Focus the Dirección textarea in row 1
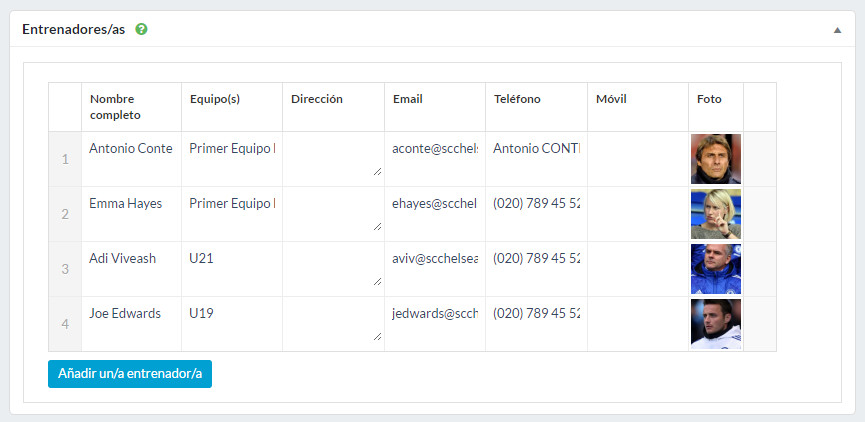Image resolution: width=865 pixels, height=422 pixels. pyautogui.click(x=333, y=158)
